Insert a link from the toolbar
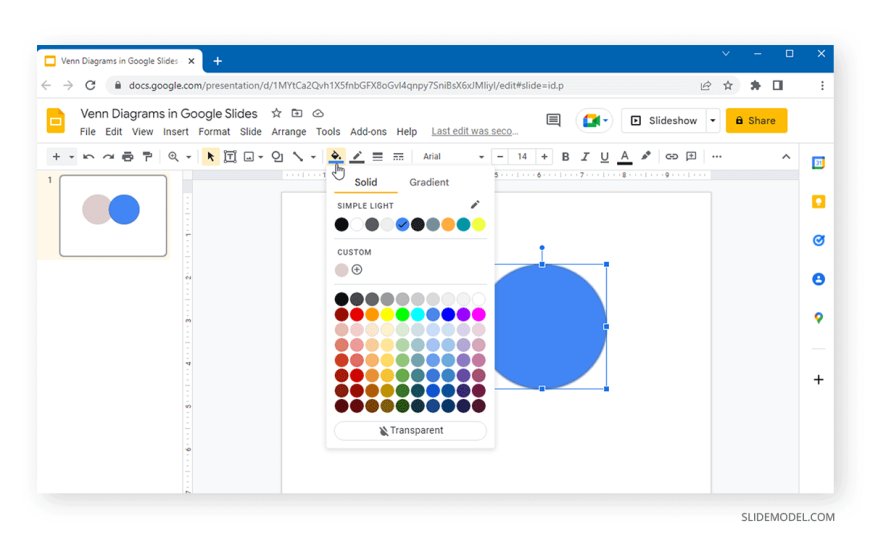This screenshot has height=539, width=870. (x=671, y=157)
